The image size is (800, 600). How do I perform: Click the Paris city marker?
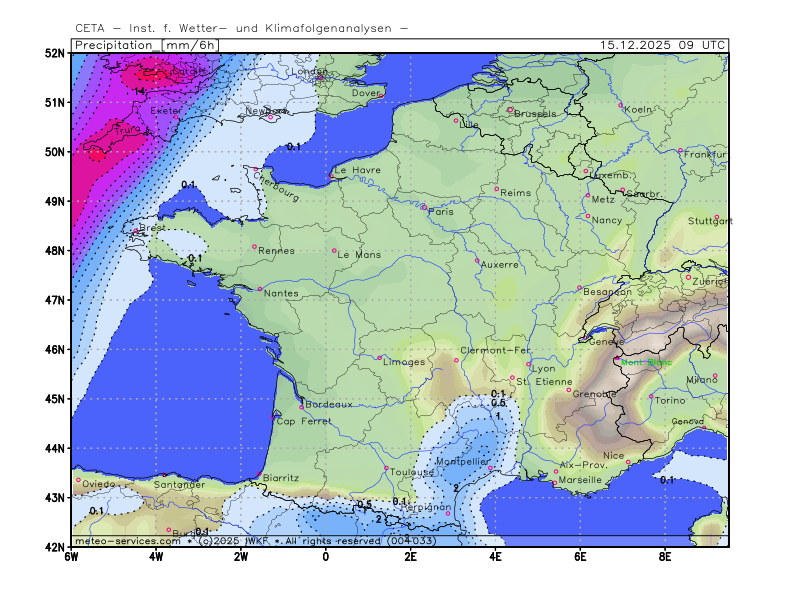(x=424, y=207)
